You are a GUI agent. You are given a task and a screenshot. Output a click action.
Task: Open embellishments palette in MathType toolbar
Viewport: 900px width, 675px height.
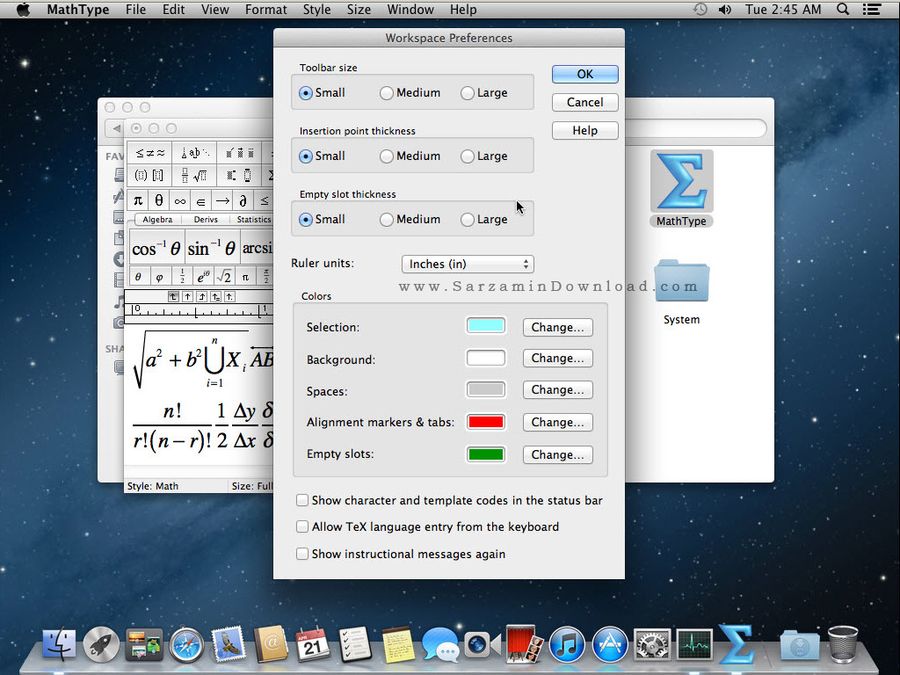pyautogui.click(x=239, y=153)
